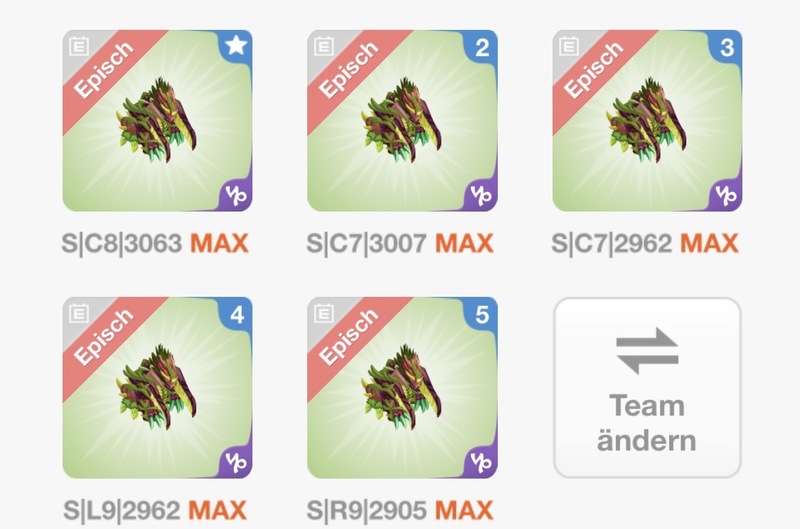The height and width of the screenshot is (529, 800).
Task: Click the number 3 slot badge
Action: click(x=726, y=47)
